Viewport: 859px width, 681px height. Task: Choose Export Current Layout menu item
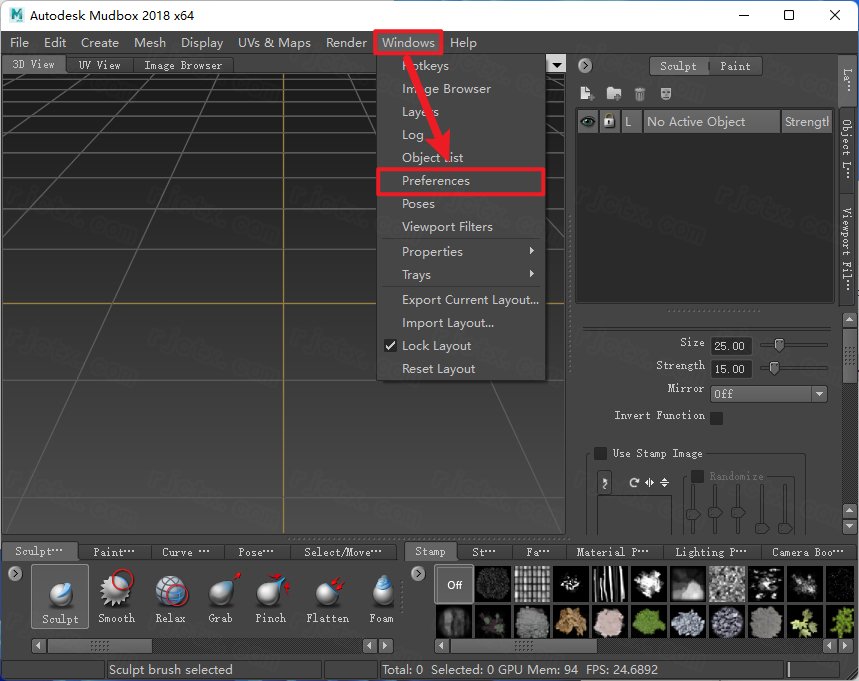(461, 300)
